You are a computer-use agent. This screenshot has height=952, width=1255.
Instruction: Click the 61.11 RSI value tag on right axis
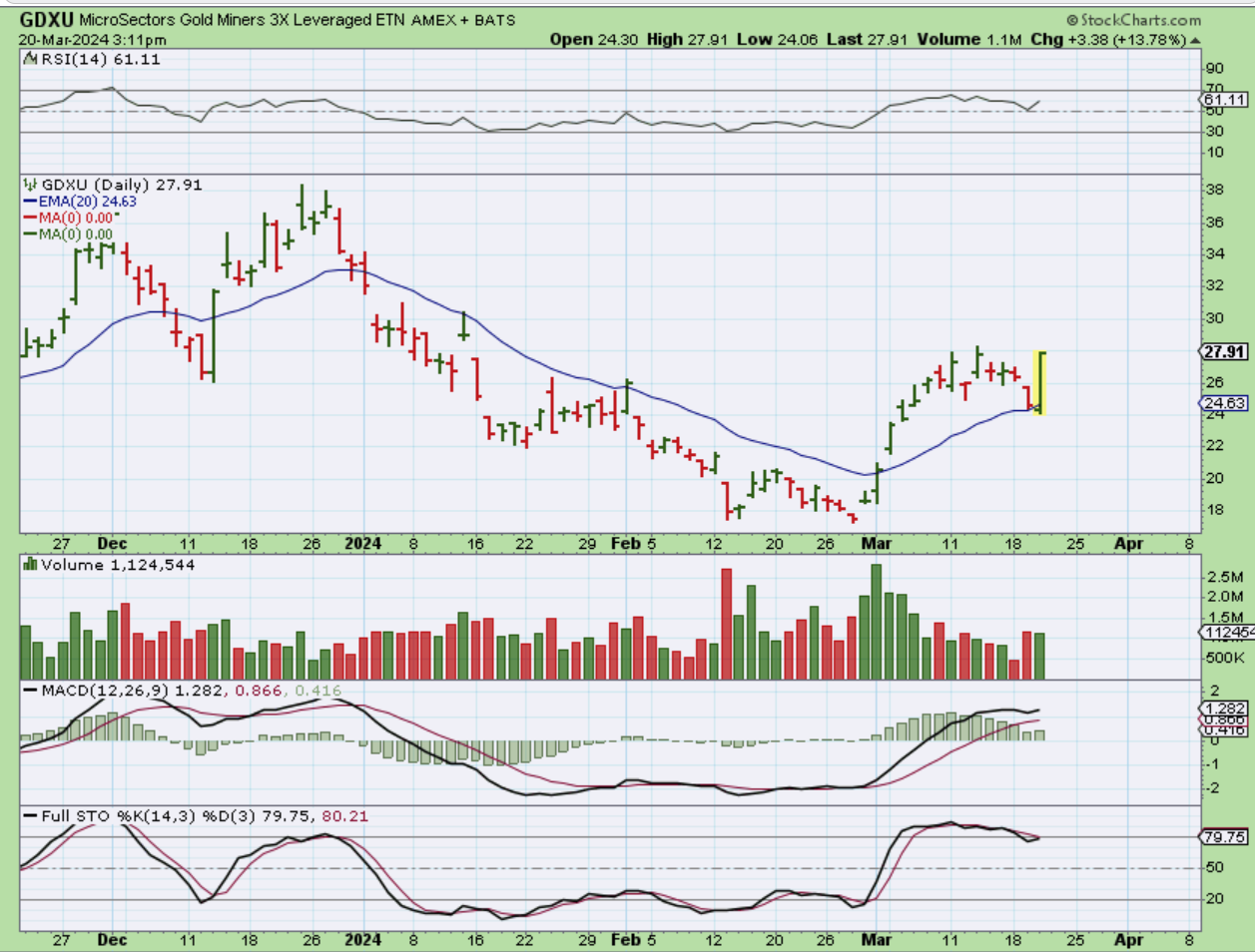click(x=1225, y=100)
